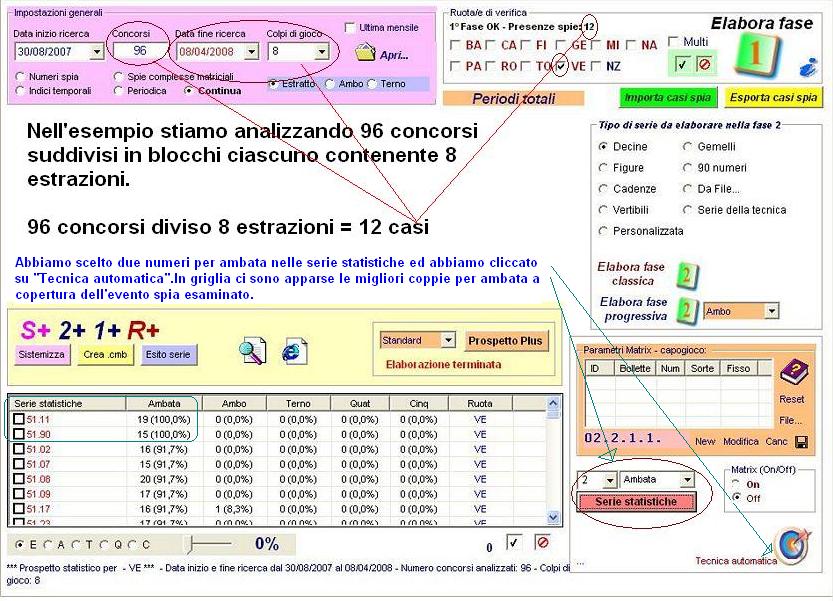Open numbers count dropdown showing 2

(610, 480)
